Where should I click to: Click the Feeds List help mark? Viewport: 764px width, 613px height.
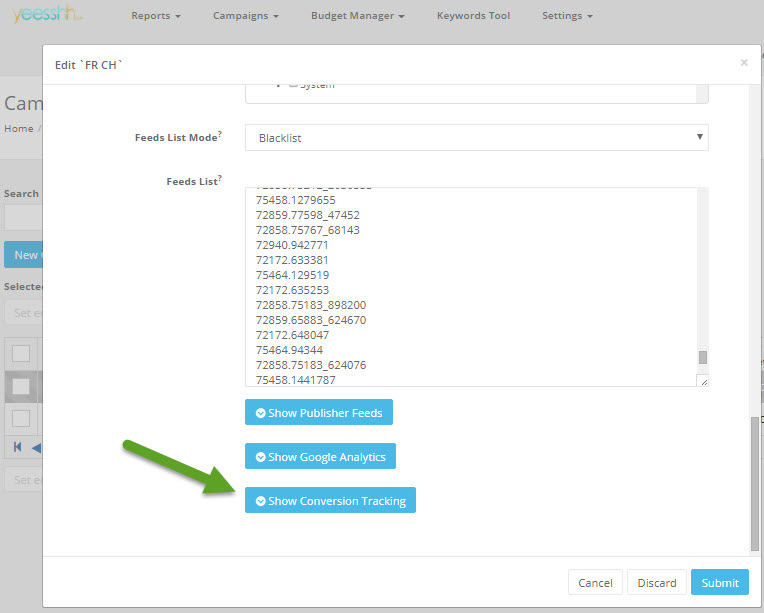220,177
